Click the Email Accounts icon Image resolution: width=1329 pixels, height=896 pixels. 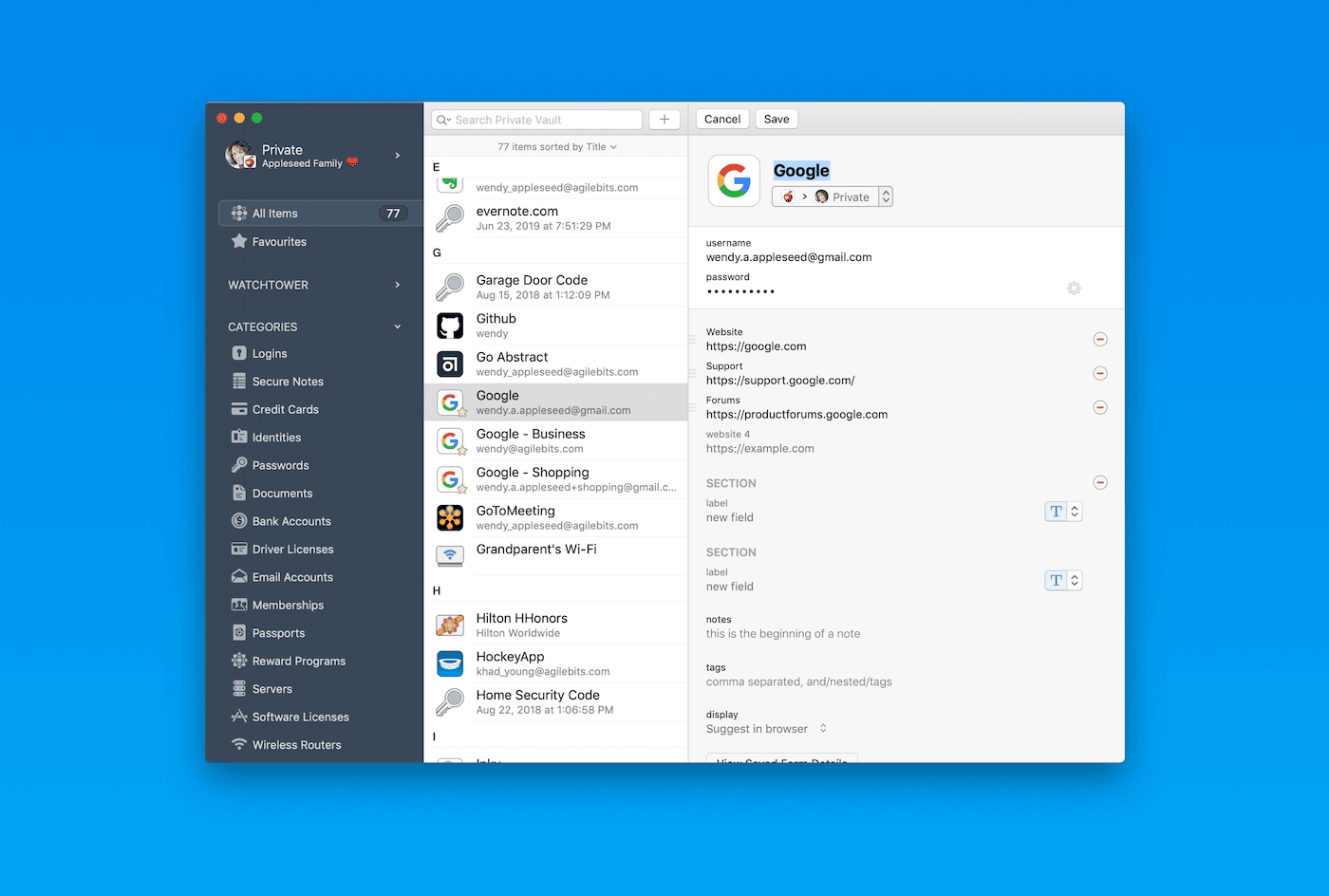pos(239,576)
